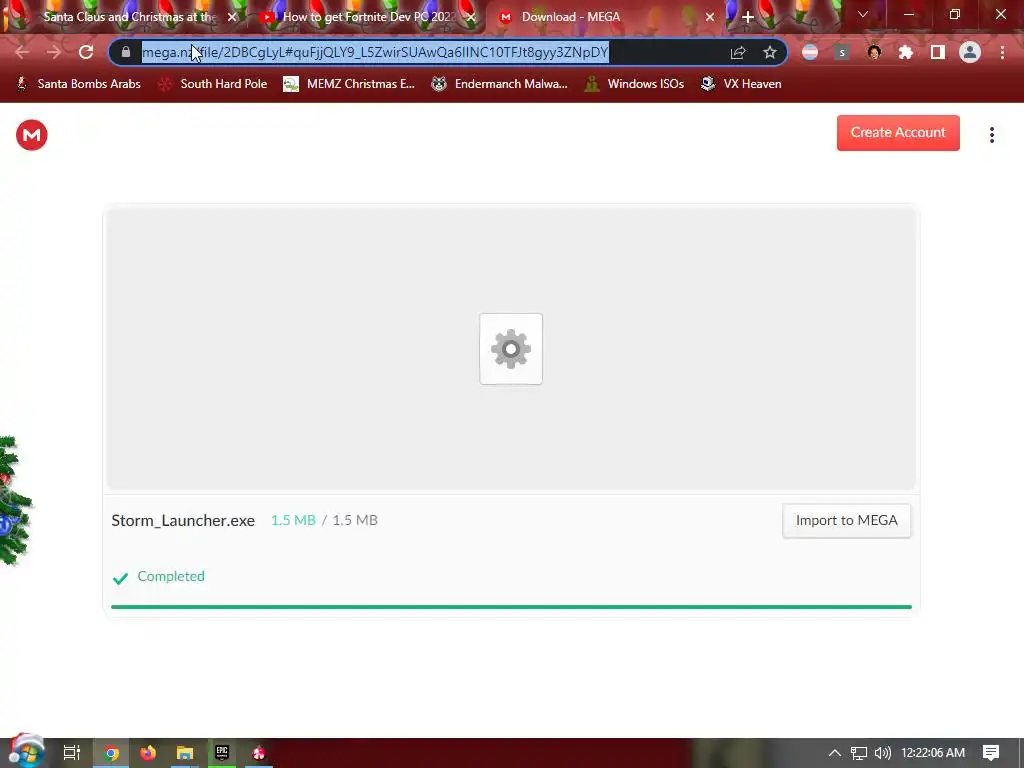Screen dimensions: 1024x768
Task: Click the Import to MEGA button
Action: click(846, 520)
